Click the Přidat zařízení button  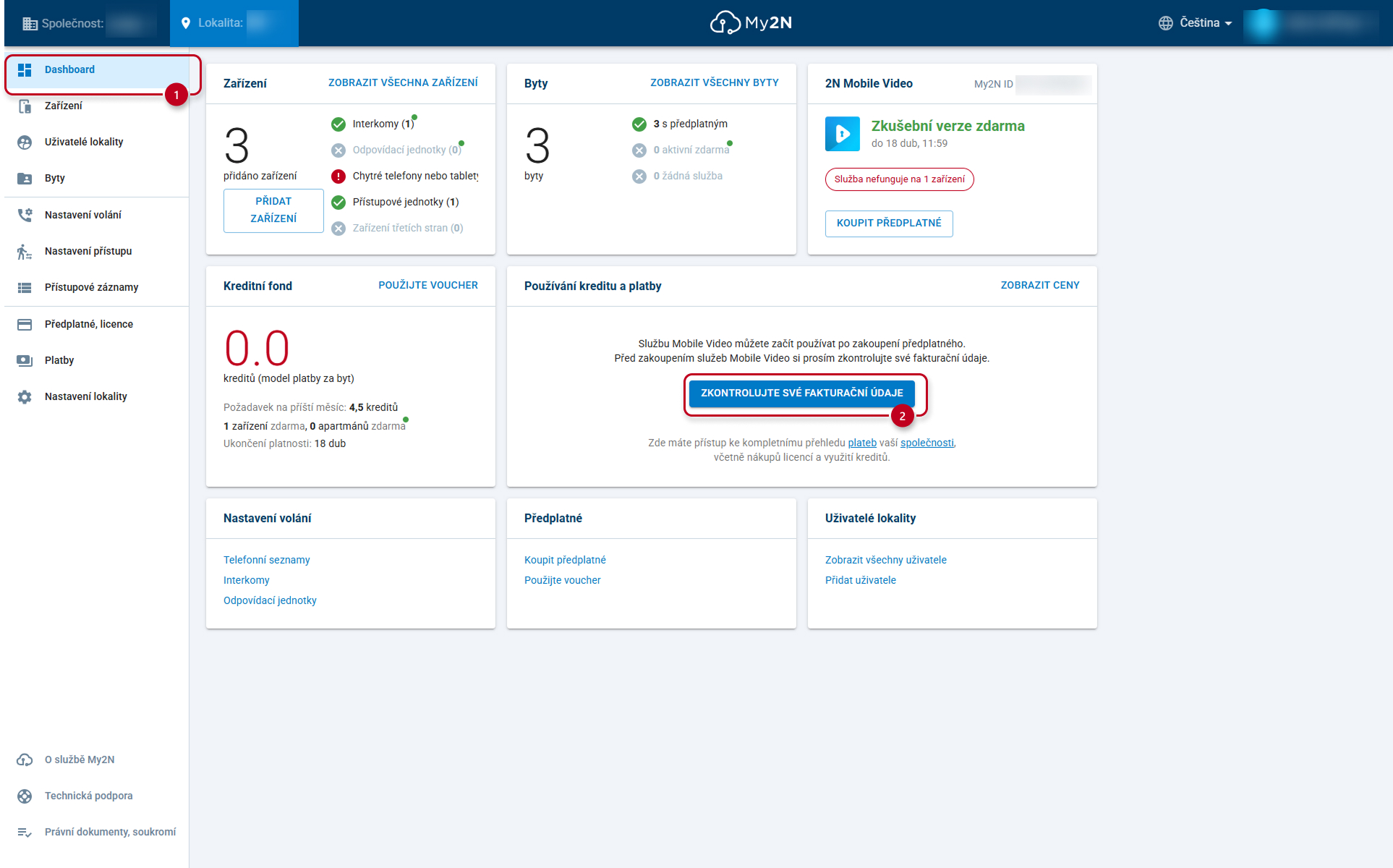coord(273,210)
